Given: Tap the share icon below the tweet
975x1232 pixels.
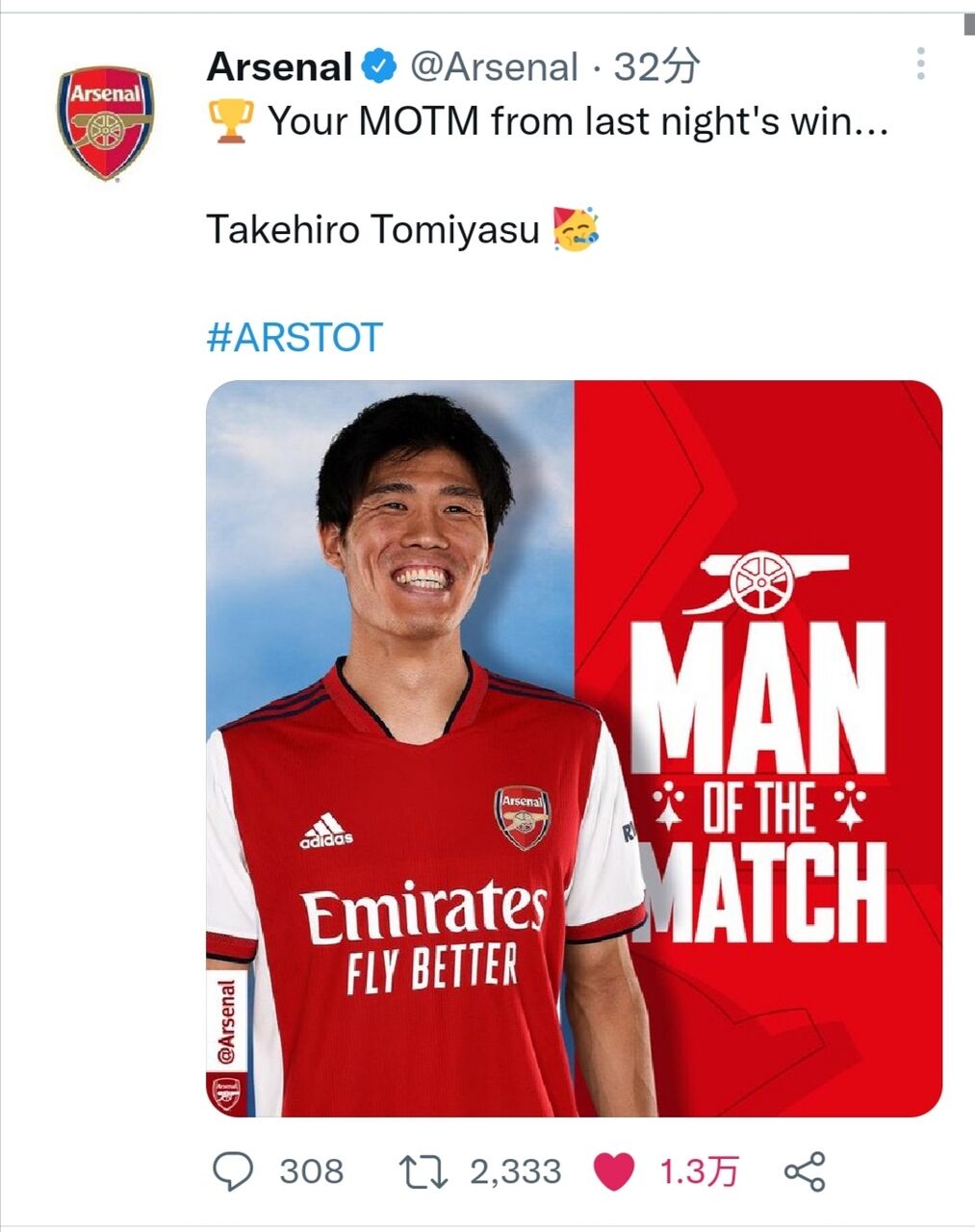Looking at the screenshot, I should [805, 1171].
